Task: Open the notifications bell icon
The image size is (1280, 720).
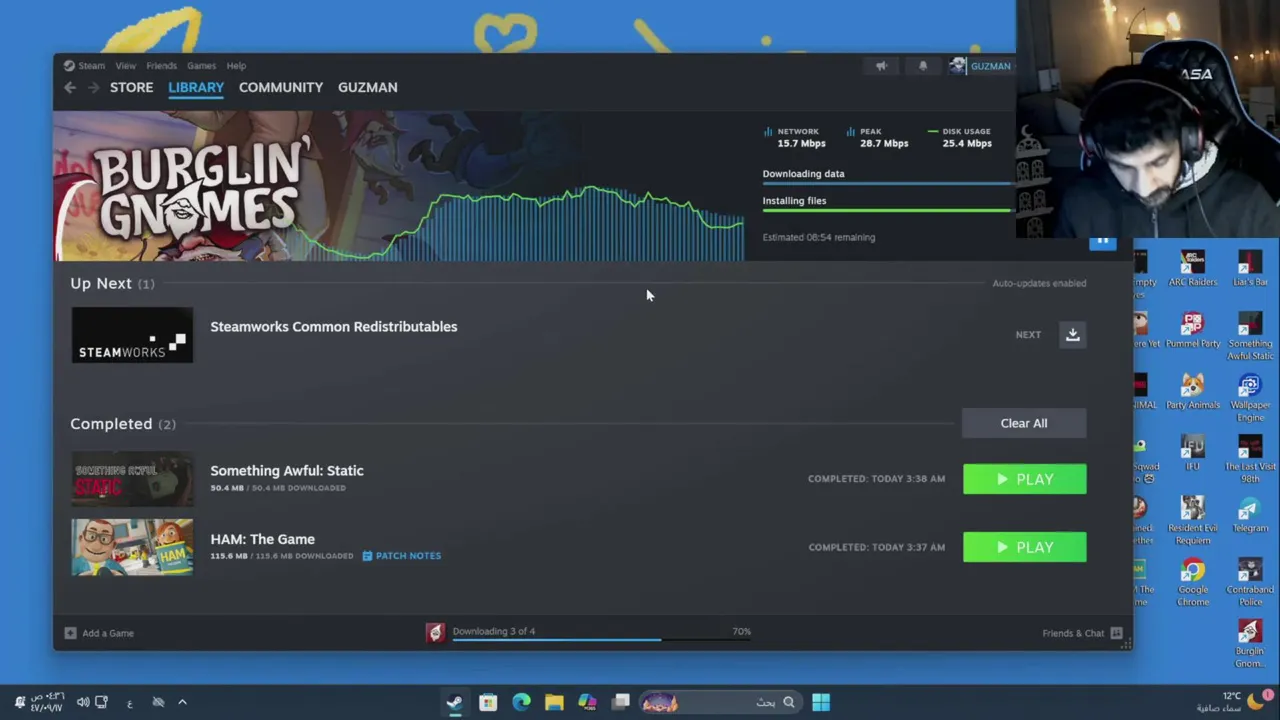Action: (922, 66)
